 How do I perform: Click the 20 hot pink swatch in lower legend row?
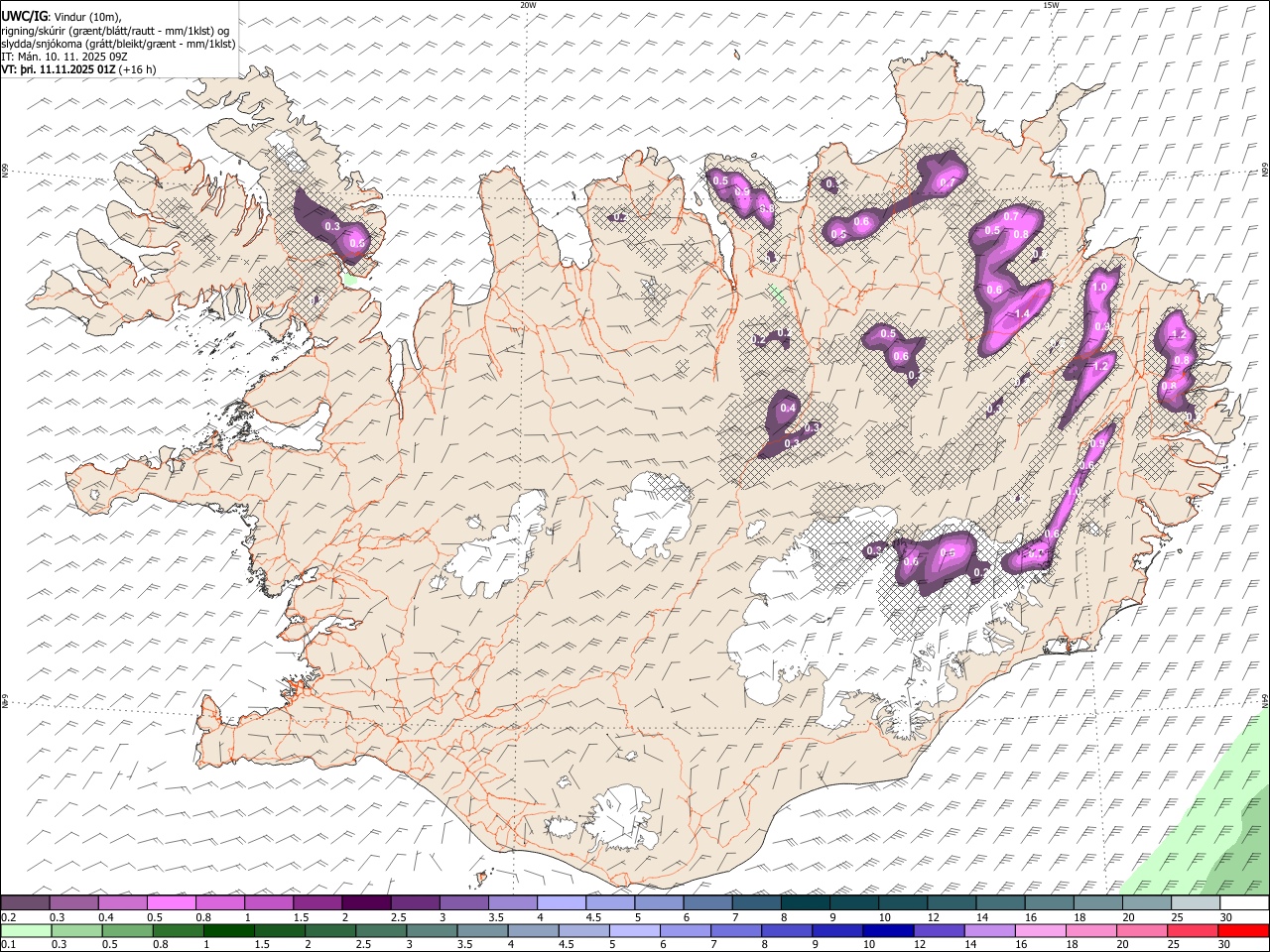pos(1141,931)
